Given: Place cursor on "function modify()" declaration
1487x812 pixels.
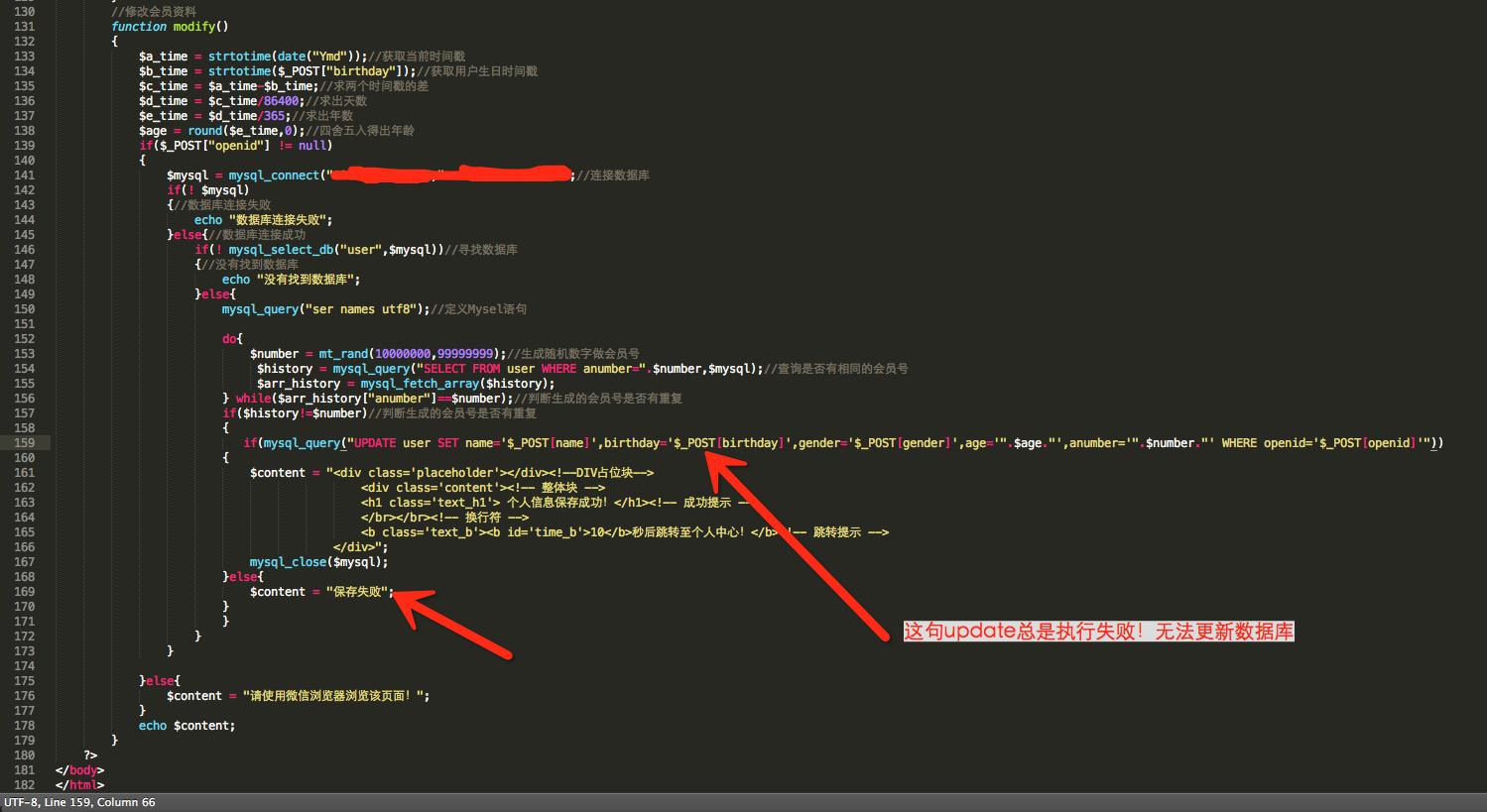Looking at the screenshot, I should (x=170, y=27).
